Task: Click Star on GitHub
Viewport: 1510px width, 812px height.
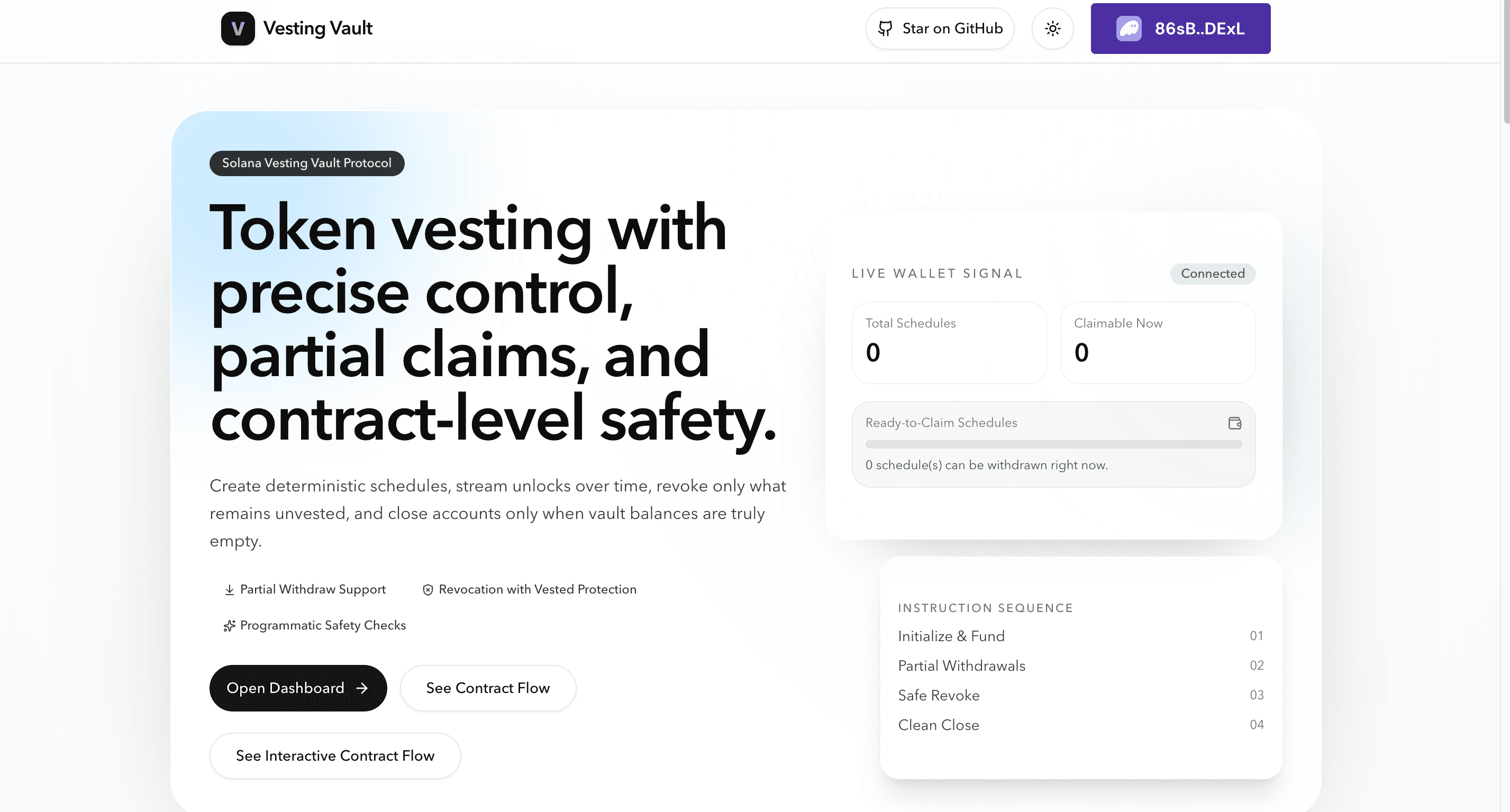Action: pos(940,28)
